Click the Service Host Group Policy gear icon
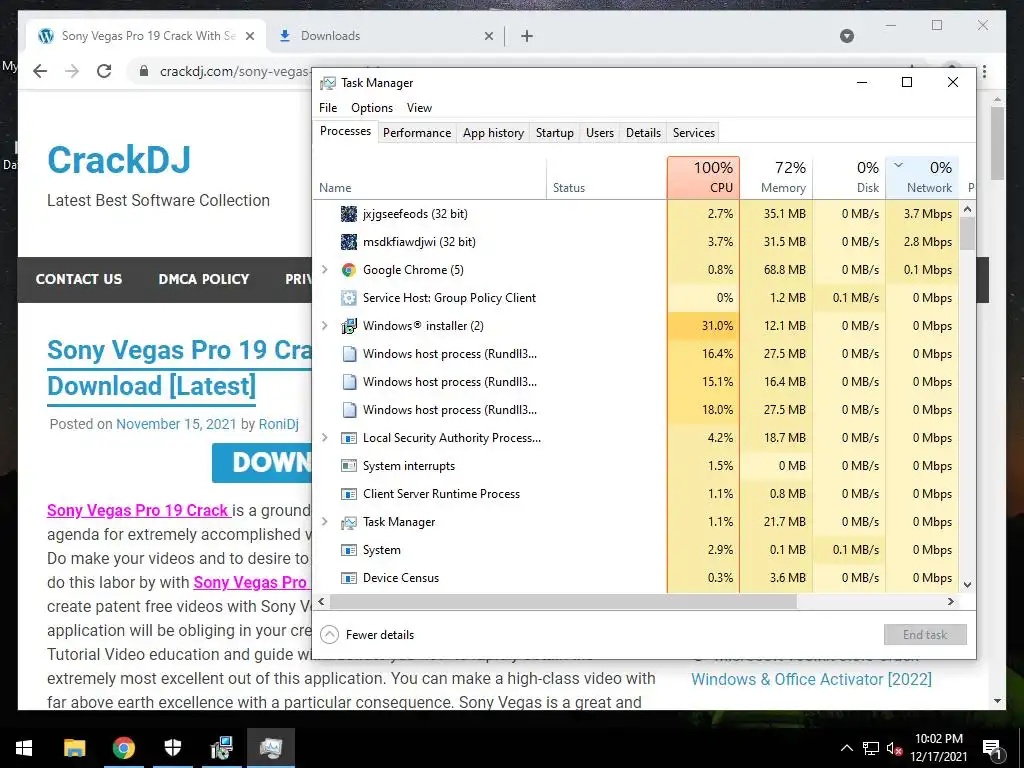Viewport: 1024px width, 768px height. 349,298
